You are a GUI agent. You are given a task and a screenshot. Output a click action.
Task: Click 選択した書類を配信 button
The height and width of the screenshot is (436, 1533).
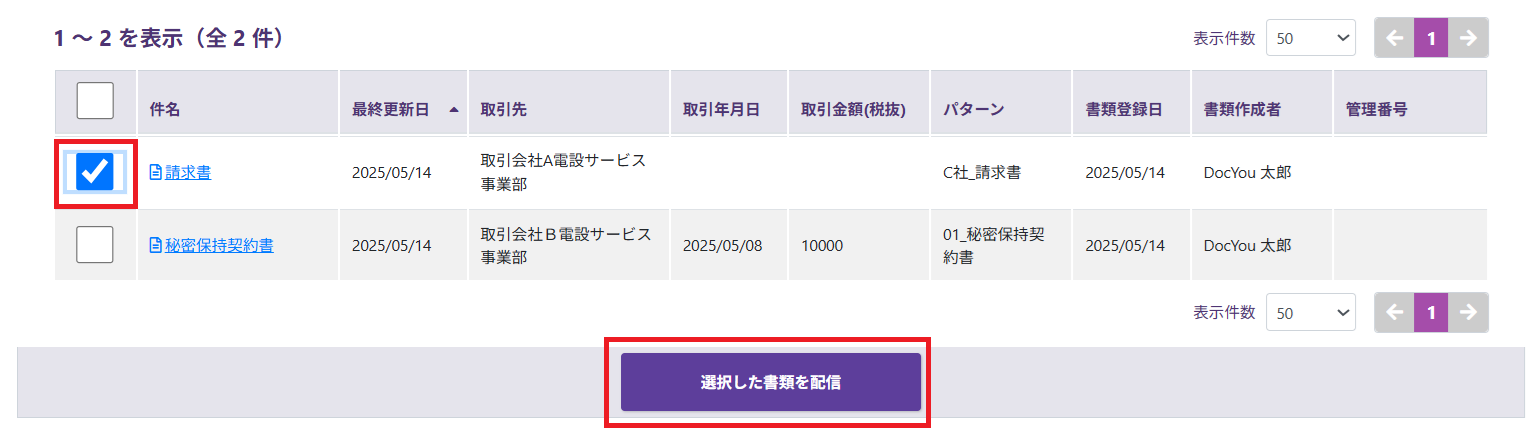[x=771, y=382]
